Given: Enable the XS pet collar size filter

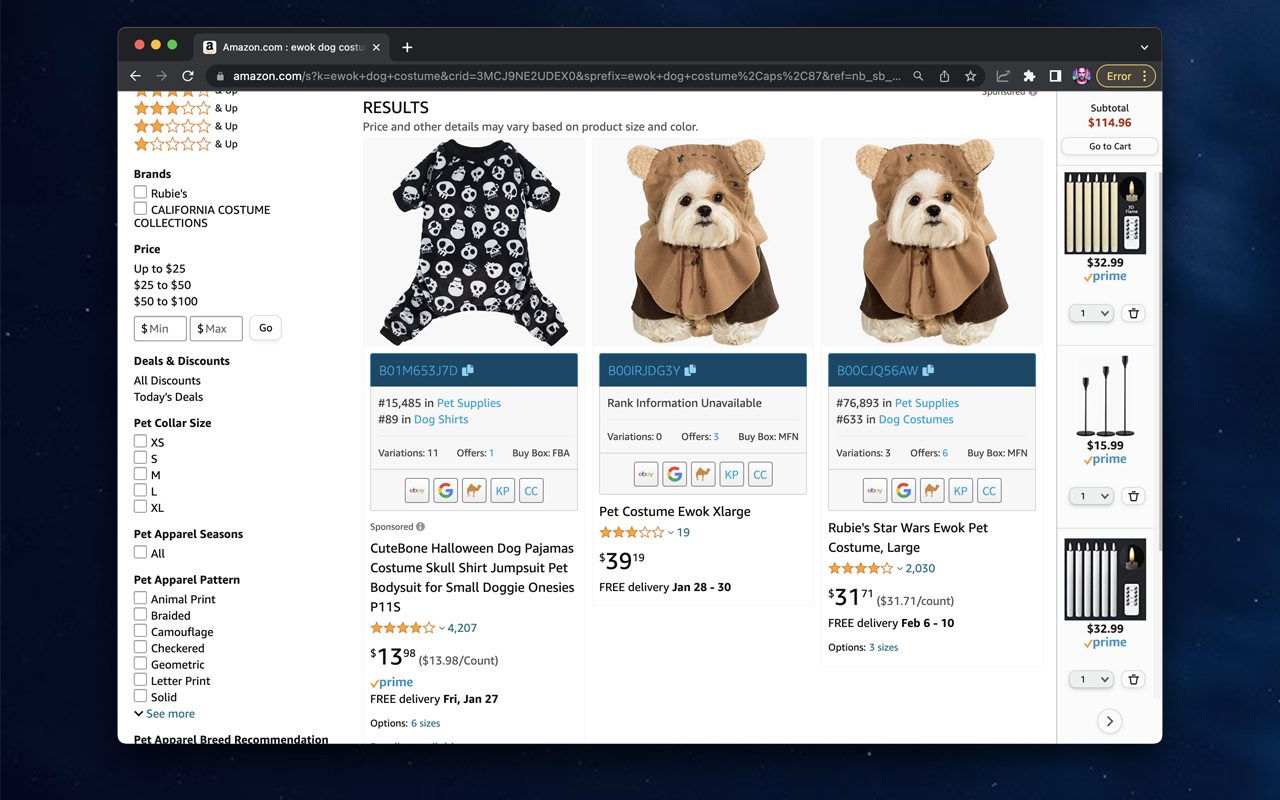Looking at the screenshot, I should point(141,442).
